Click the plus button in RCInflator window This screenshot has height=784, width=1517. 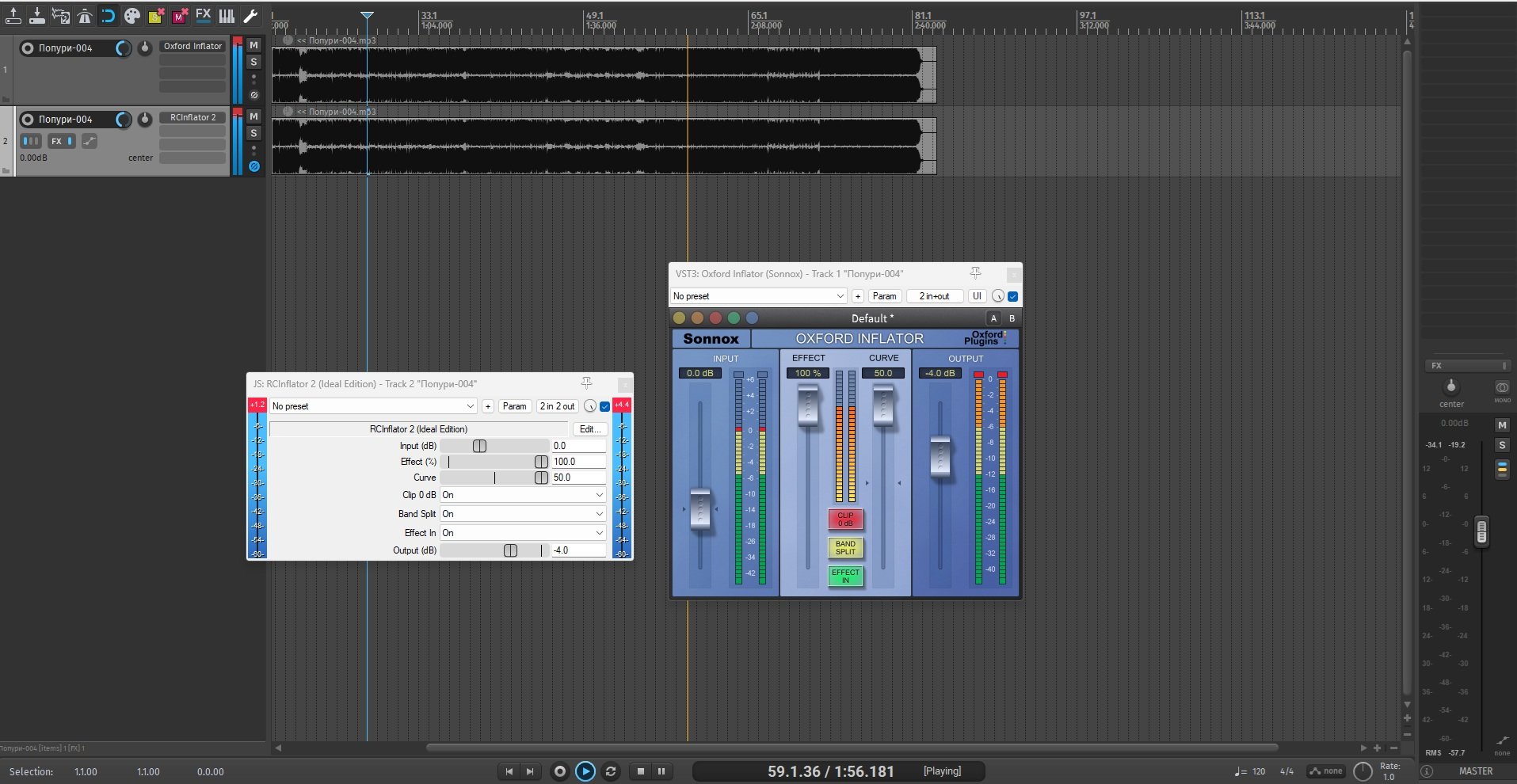488,406
